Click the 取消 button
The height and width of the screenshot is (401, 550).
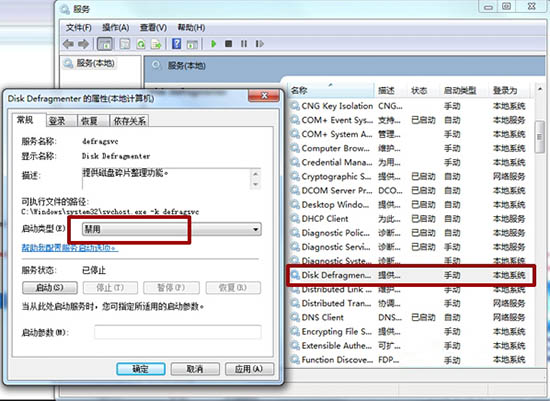(x=195, y=369)
